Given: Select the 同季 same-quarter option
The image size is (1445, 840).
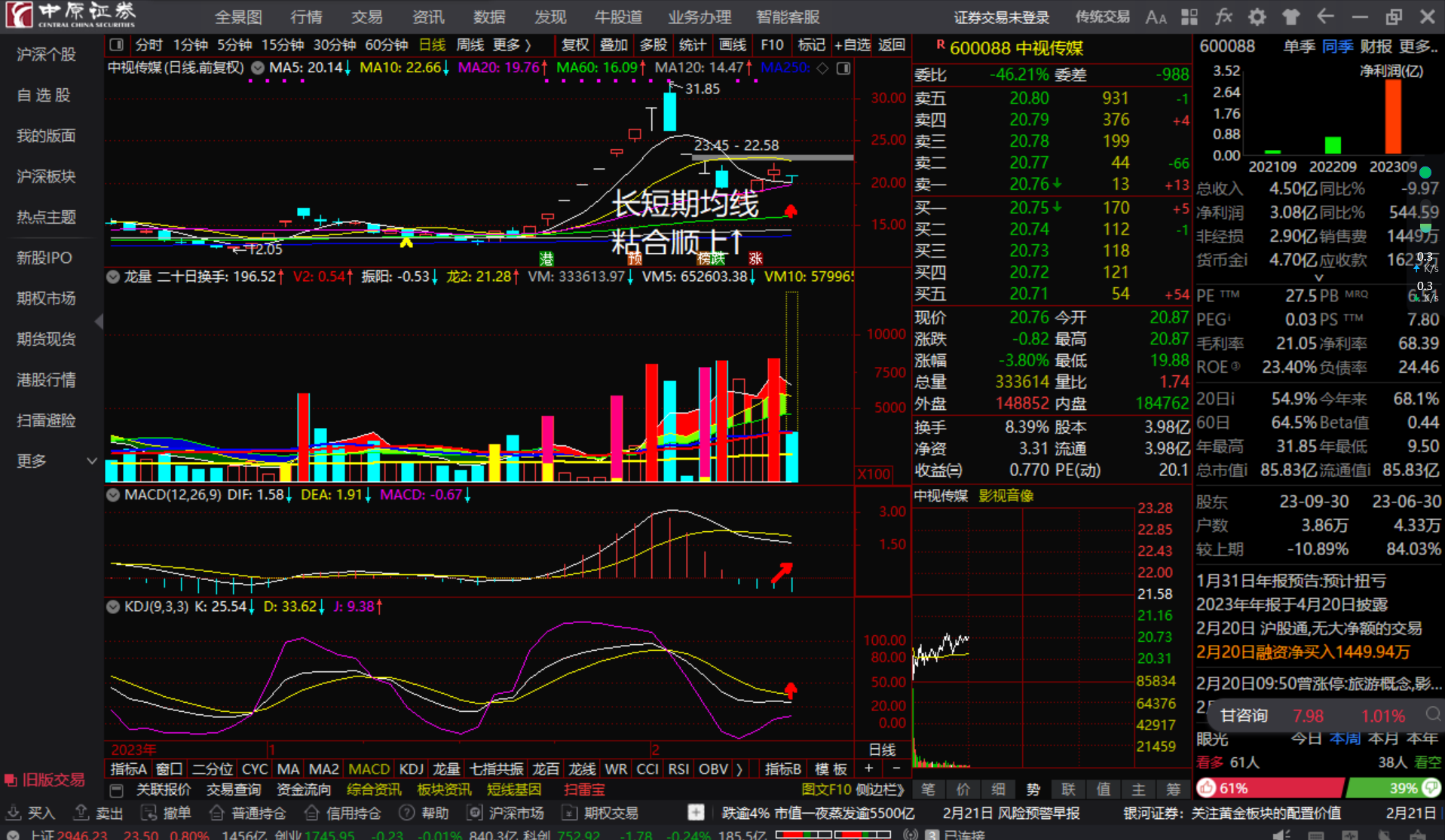Looking at the screenshot, I should (x=1337, y=47).
